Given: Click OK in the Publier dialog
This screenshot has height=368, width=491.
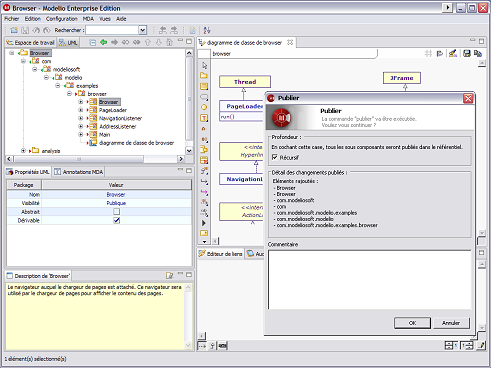Looking at the screenshot, I should coord(412,323).
